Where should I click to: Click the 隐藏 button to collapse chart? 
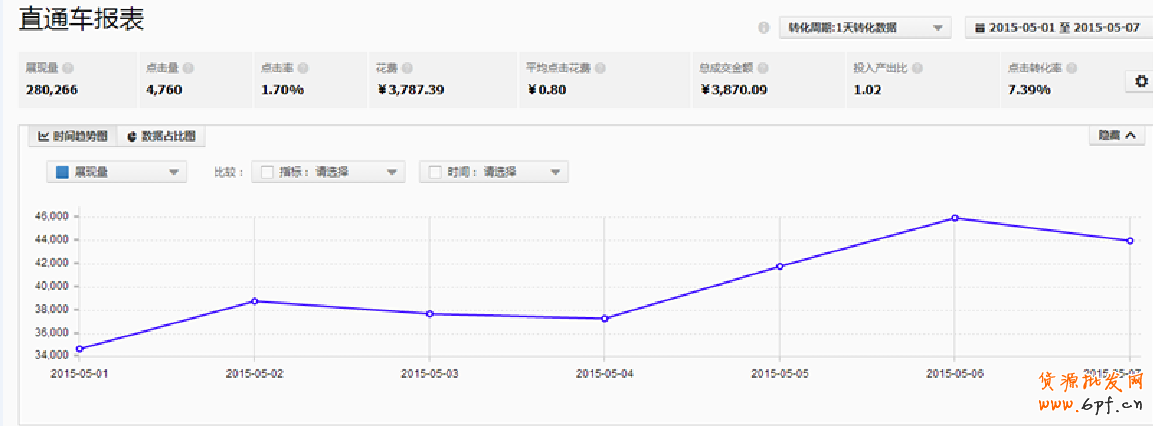pyautogui.click(x=1116, y=135)
